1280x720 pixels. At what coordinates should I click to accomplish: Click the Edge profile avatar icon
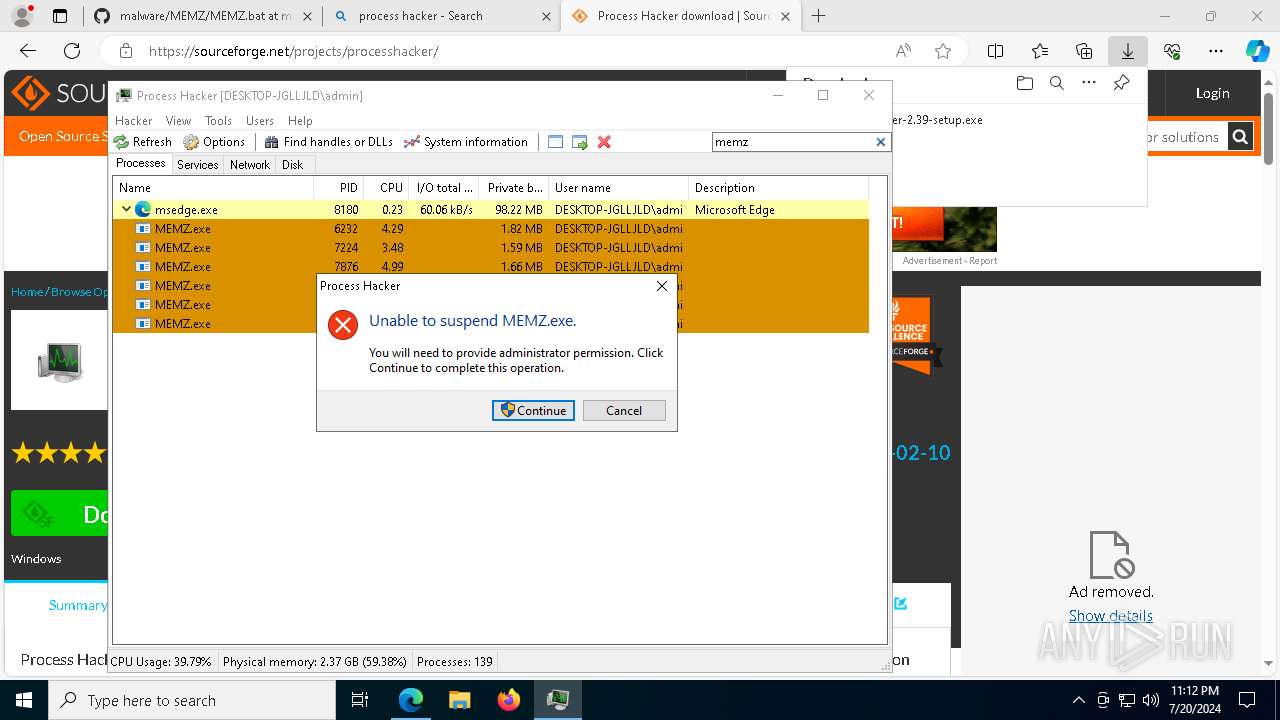22,16
